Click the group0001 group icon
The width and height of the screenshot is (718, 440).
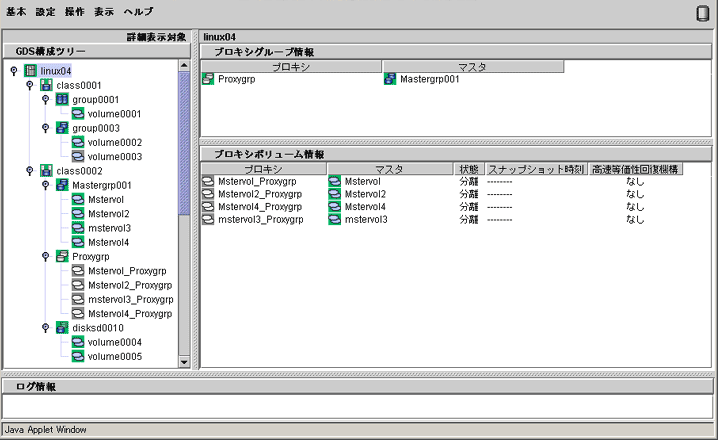pyautogui.click(x=62, y=99)
